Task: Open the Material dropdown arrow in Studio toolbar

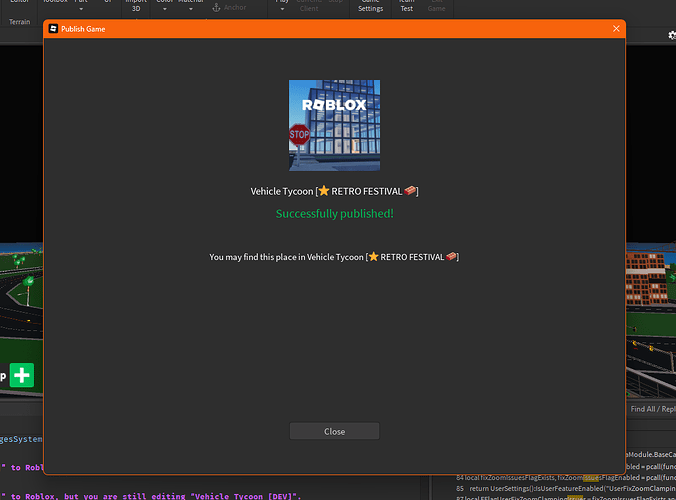Action: click(x=191, y=9)
